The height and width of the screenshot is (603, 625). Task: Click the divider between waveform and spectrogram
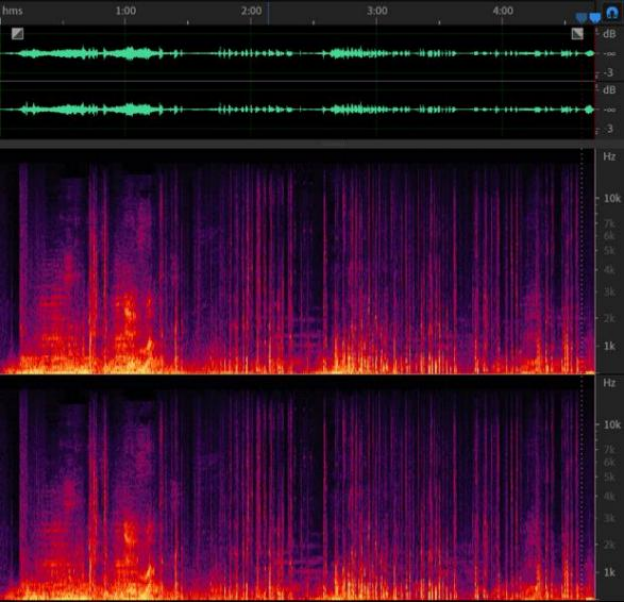pos(300,145)
